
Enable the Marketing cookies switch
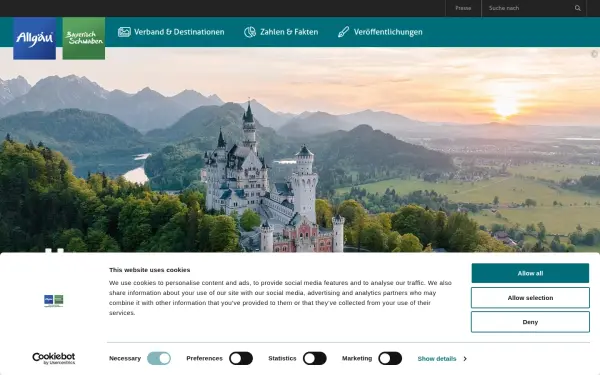[x=390, y=359]
